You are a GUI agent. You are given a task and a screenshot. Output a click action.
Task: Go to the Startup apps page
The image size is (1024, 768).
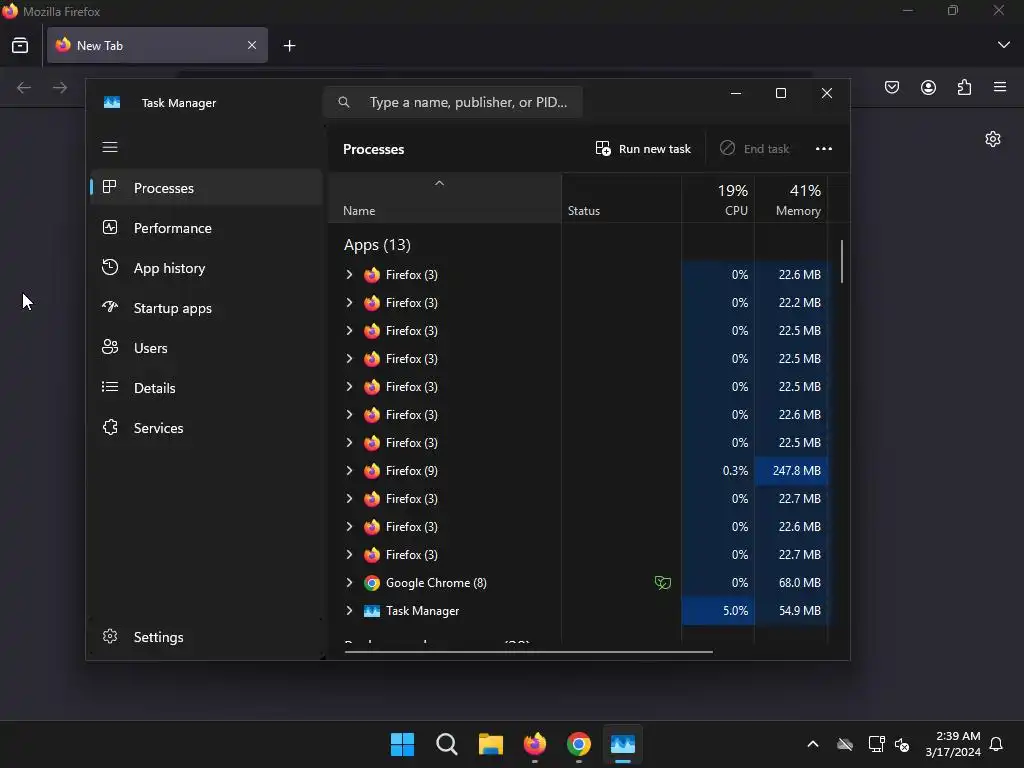[x=206, y=308]
